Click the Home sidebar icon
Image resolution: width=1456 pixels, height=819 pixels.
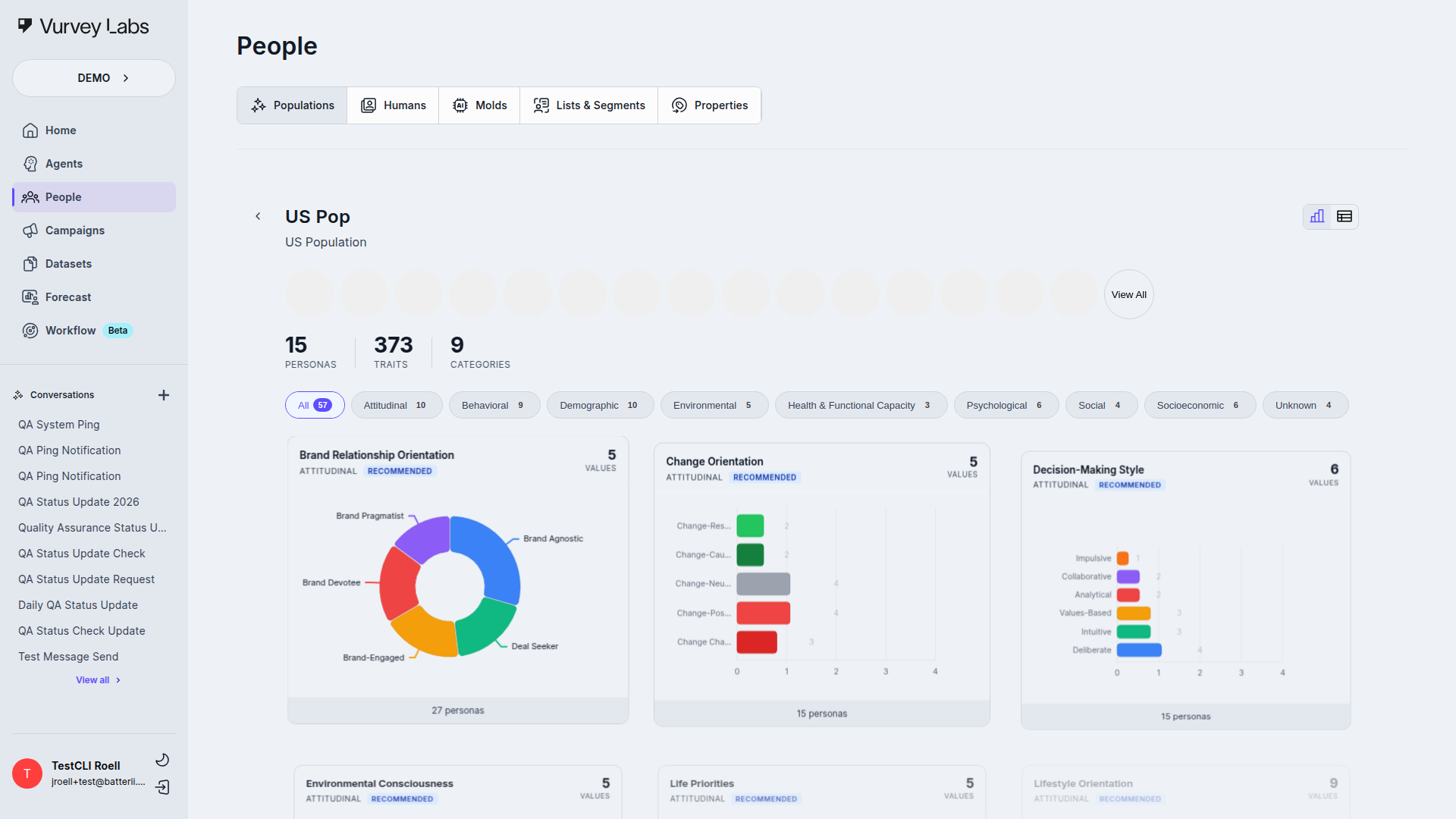[30, 130]
